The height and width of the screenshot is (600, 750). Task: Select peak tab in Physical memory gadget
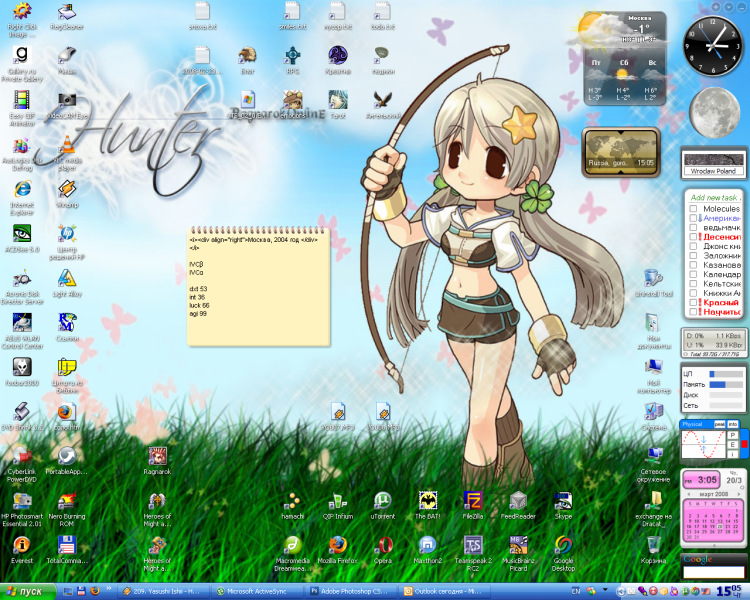click(x=719, y=424)
